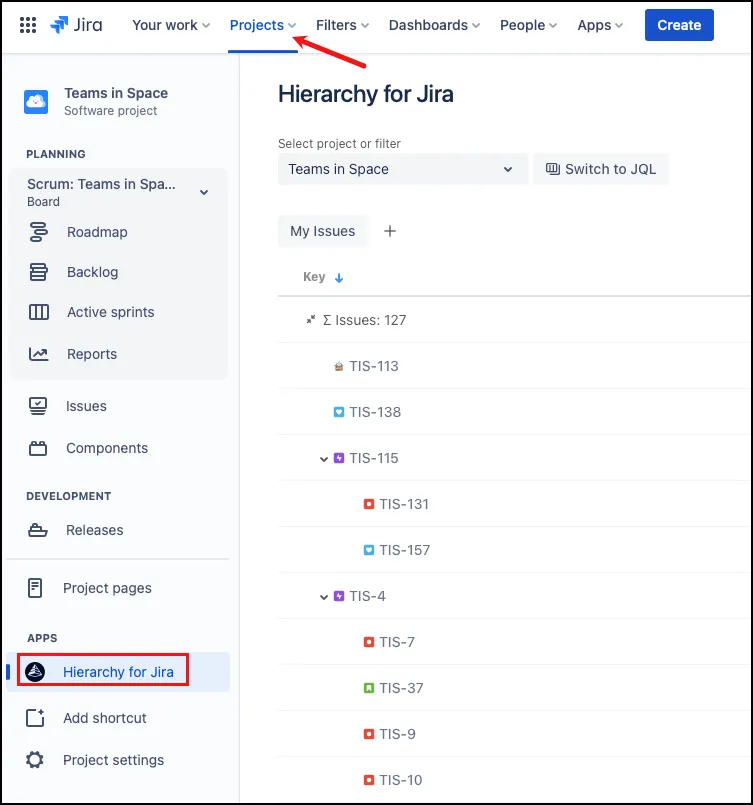Click the Project settings gear icon

click(35, 760)
